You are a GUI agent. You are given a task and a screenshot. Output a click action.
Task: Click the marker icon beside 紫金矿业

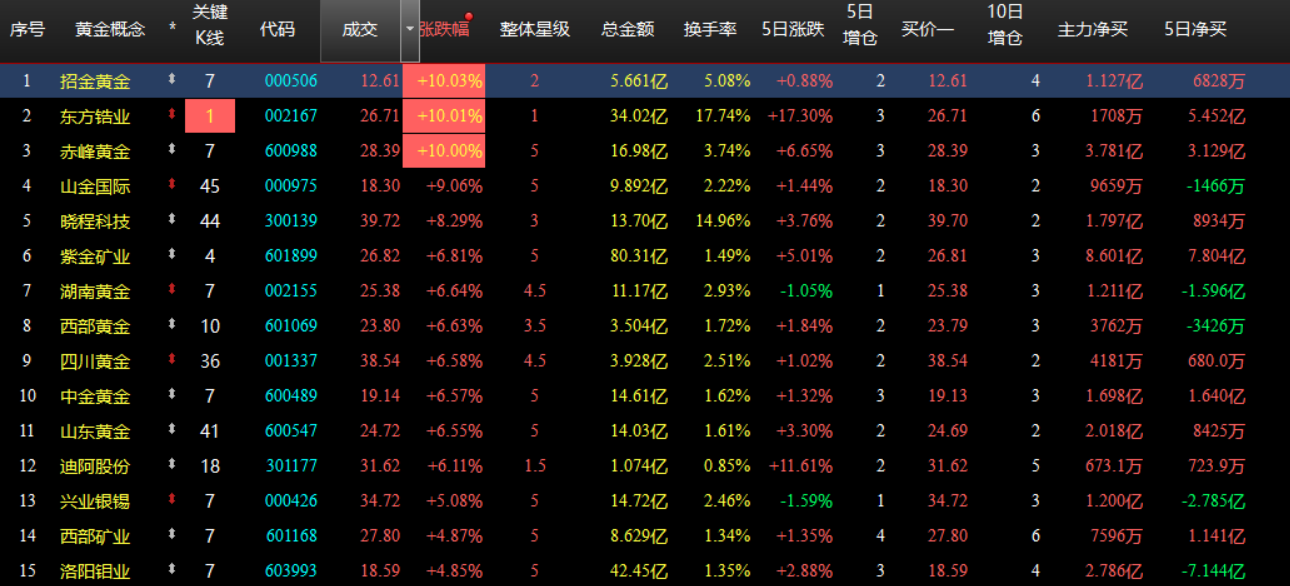tap(172, 256)
